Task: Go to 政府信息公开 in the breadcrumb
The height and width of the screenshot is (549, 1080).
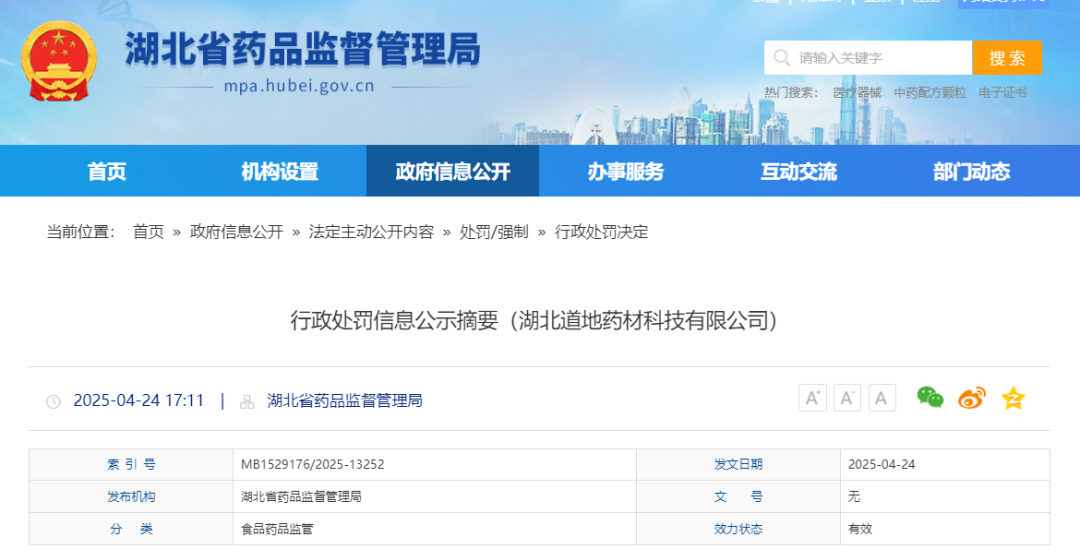Action: (236, 232)
